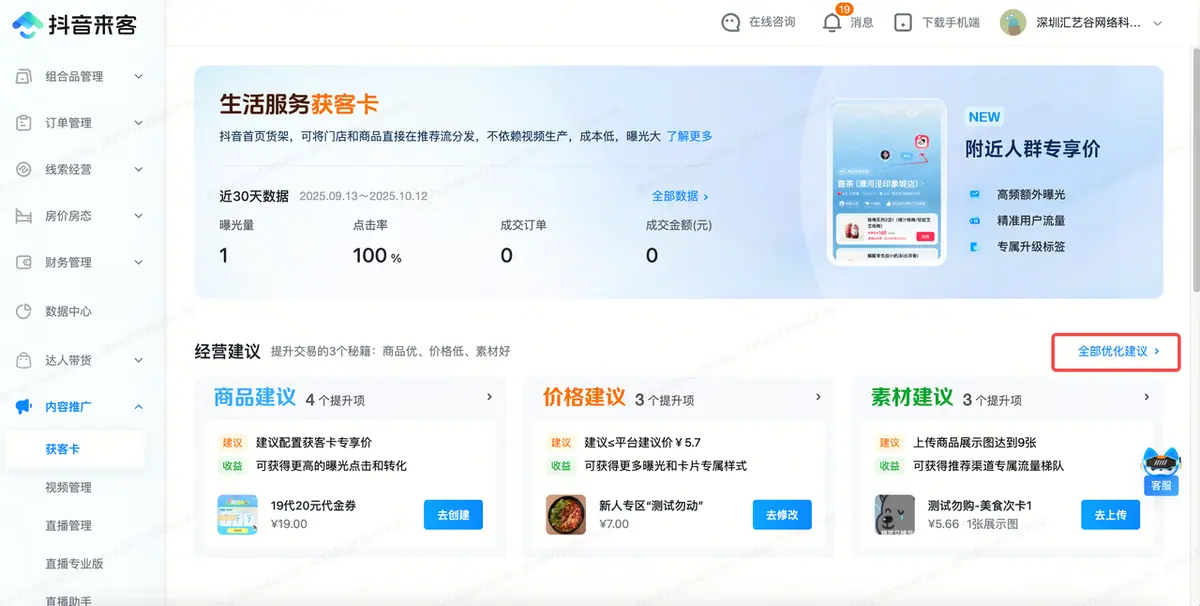
Task: Click the 了解更多 link
Action: pyautogui.click(x=690, y=136)
